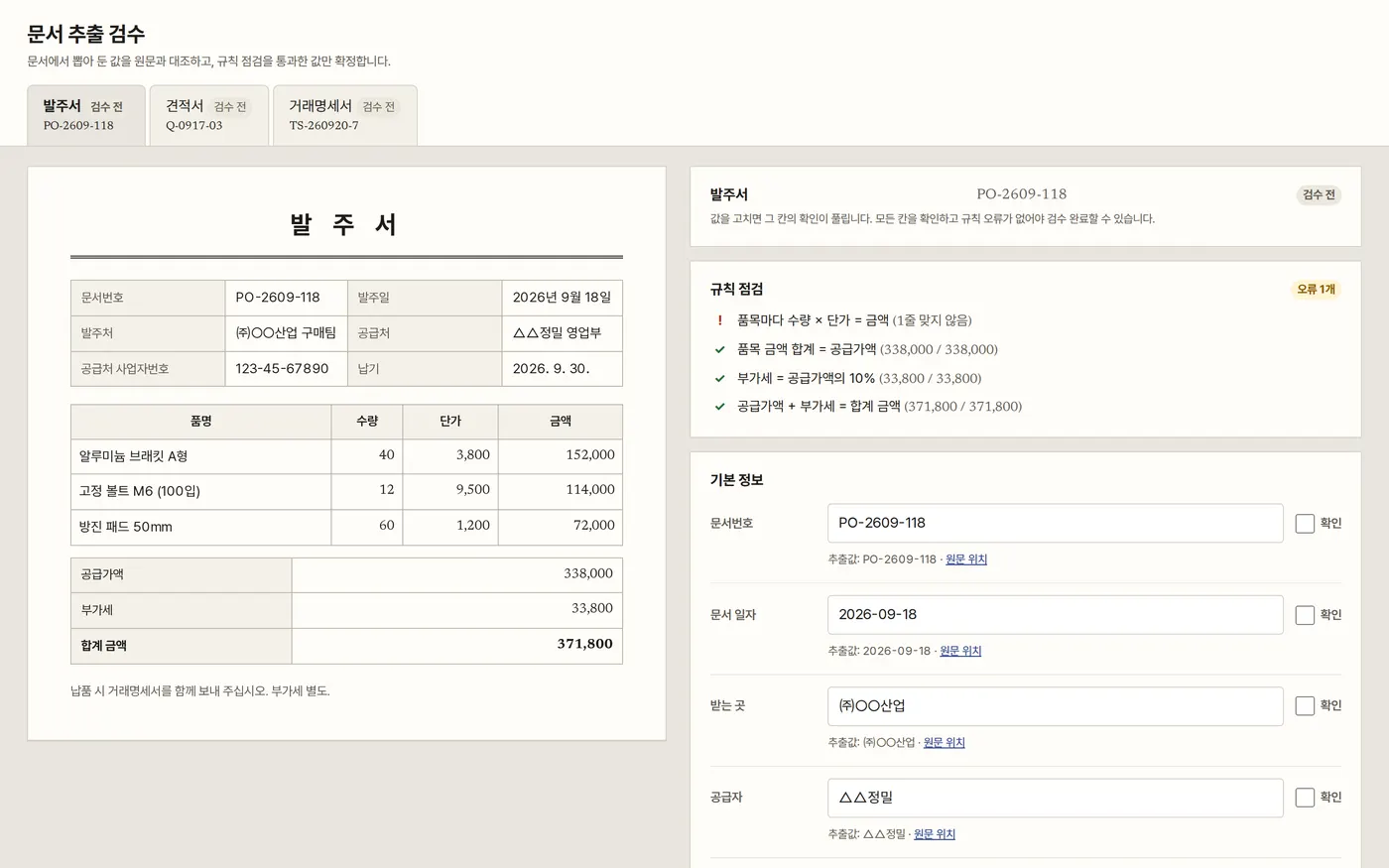
Task: Click the 금액 column header
Action: (x=561, y=422)
